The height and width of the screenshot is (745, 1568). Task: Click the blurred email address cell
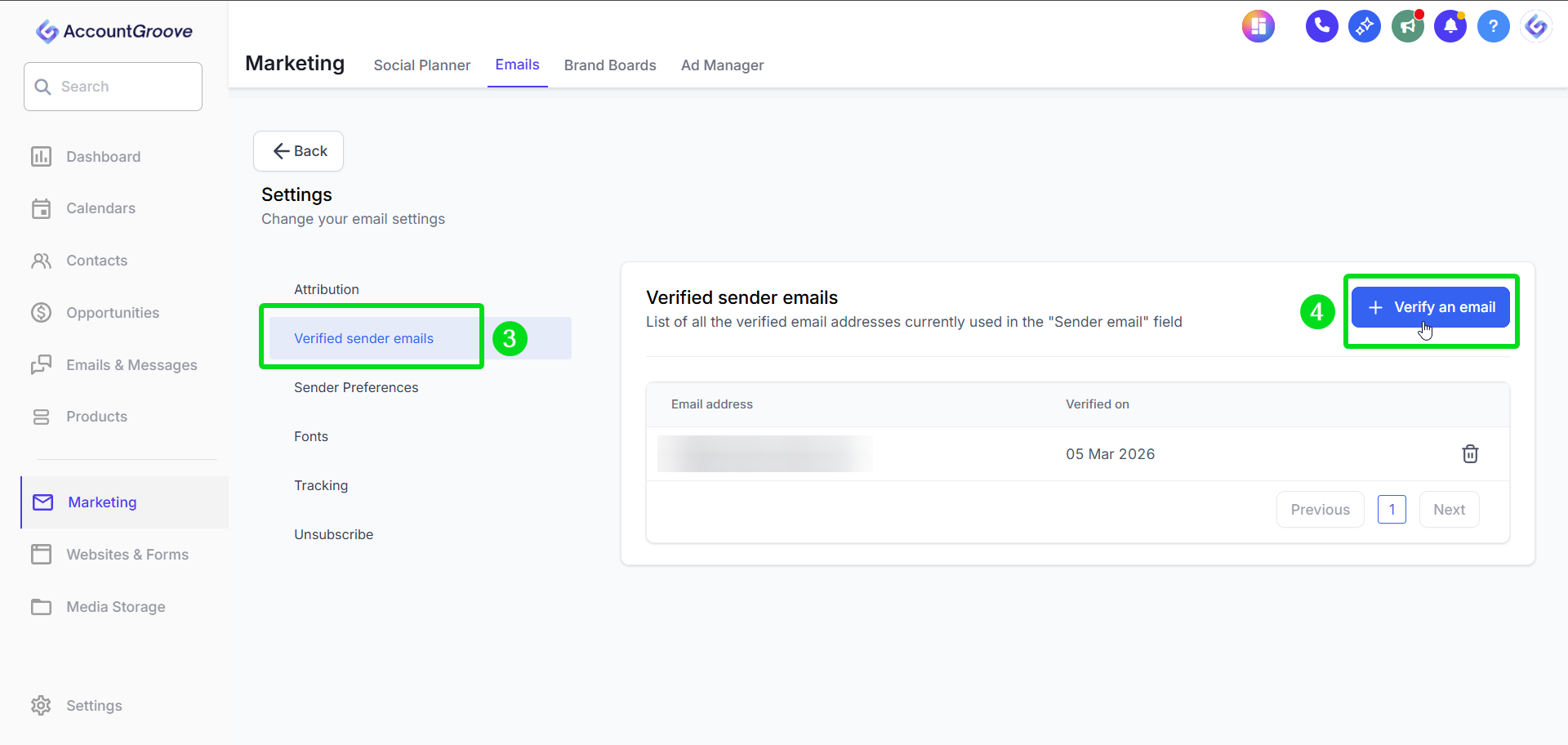pos(765,454)
